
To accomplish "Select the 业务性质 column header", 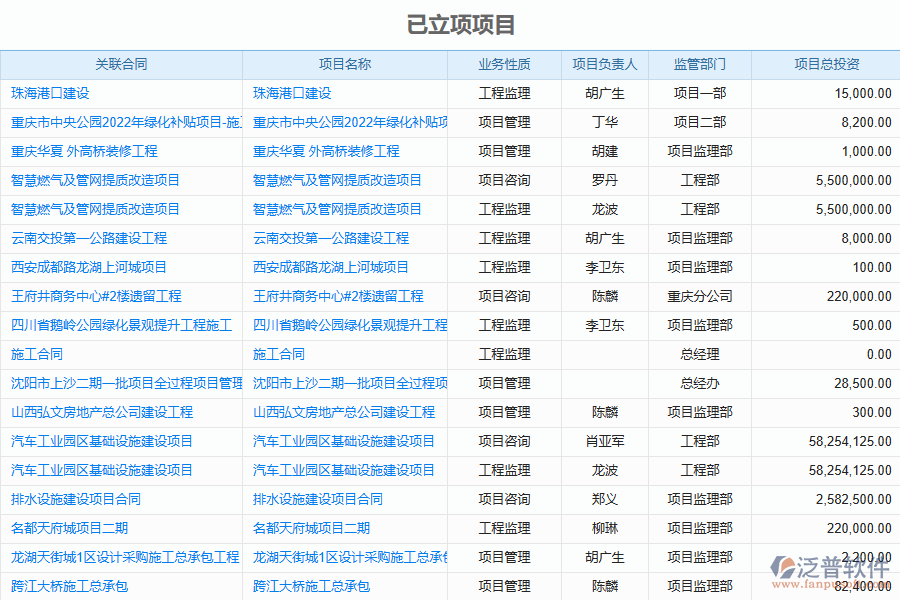I will coord(504,64).
